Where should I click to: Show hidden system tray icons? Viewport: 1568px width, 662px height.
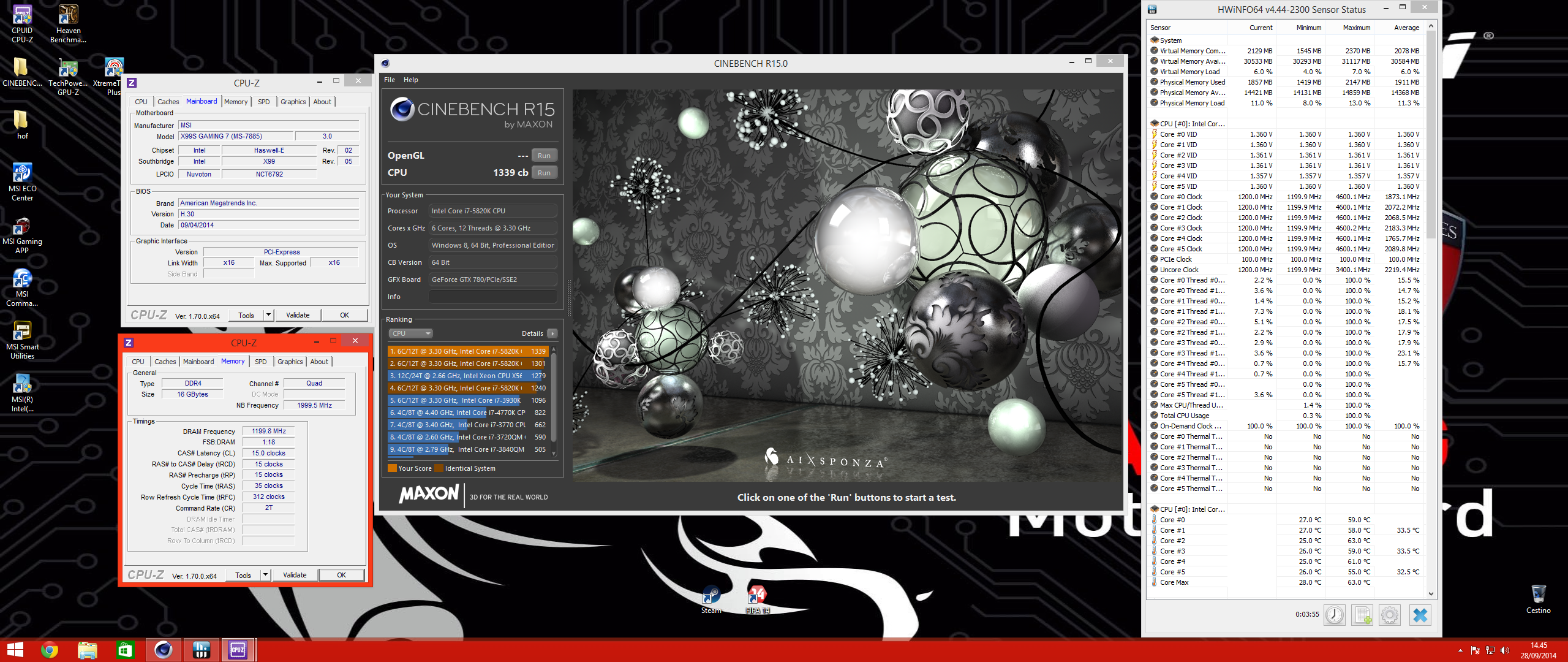point(1460,650)
